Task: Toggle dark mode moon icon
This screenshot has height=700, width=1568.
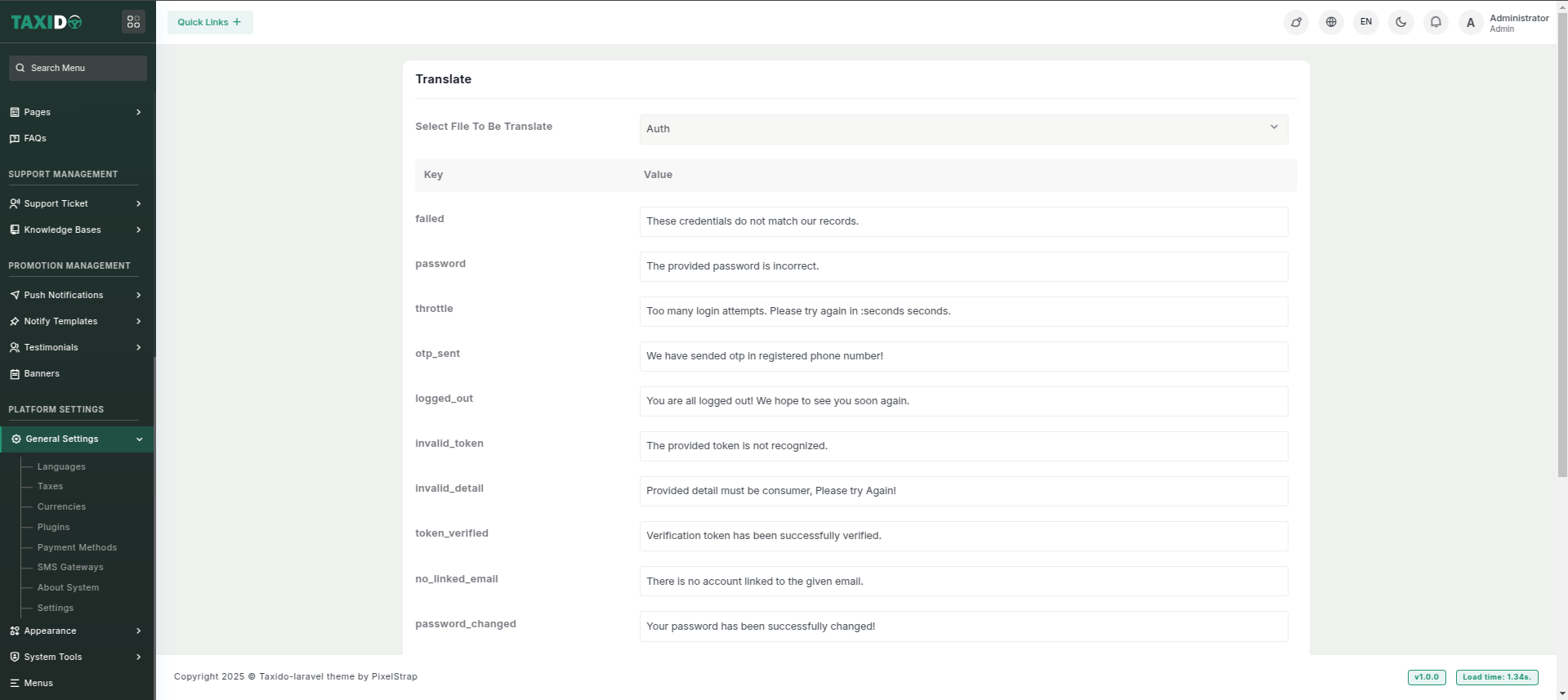Action: click(x=1400, y=22)
